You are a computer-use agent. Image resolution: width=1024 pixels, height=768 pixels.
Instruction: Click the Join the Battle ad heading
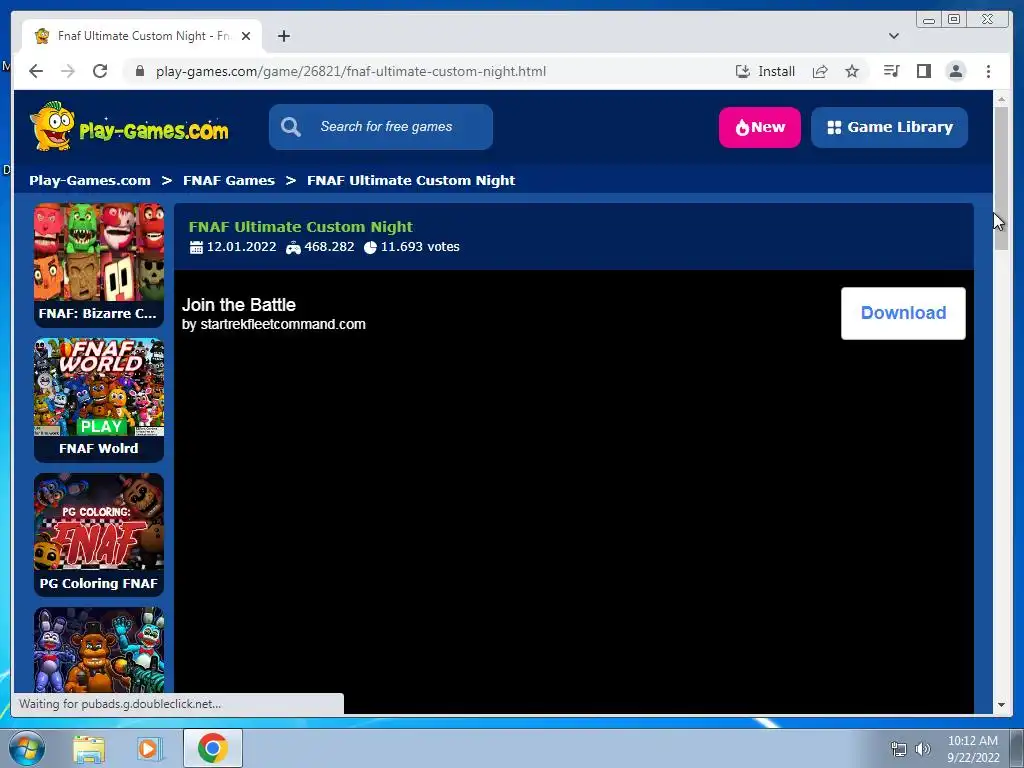[x=238, y=305]
